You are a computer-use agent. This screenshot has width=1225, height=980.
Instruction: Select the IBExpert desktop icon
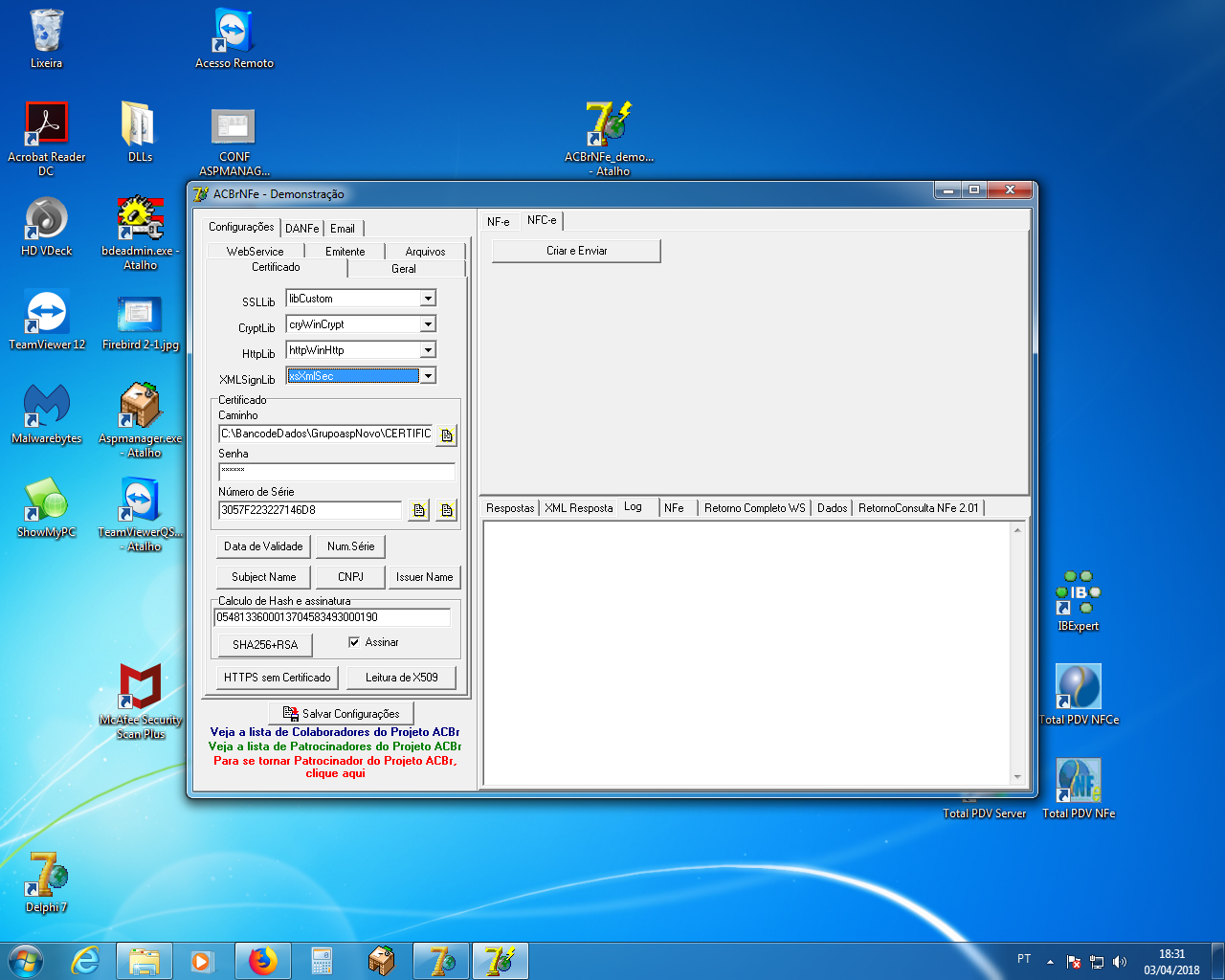[x=1079, y=601]
